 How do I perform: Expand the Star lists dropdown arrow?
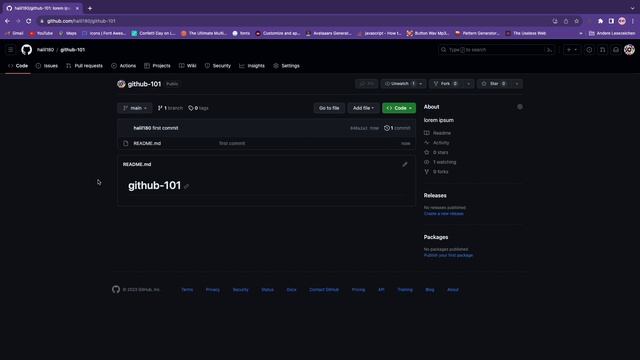(517, 84)
